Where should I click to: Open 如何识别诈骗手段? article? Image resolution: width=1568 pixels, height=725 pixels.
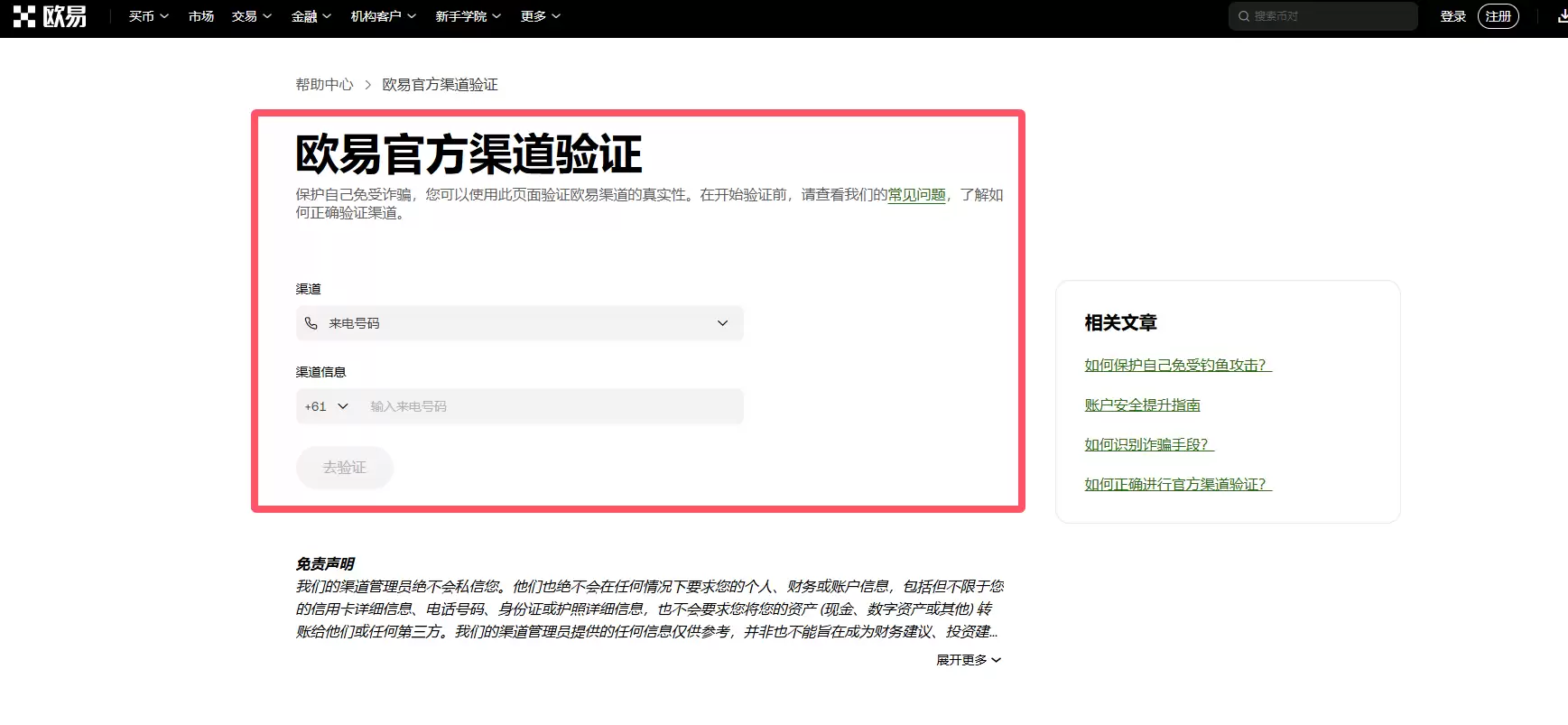click(1149, 444)
